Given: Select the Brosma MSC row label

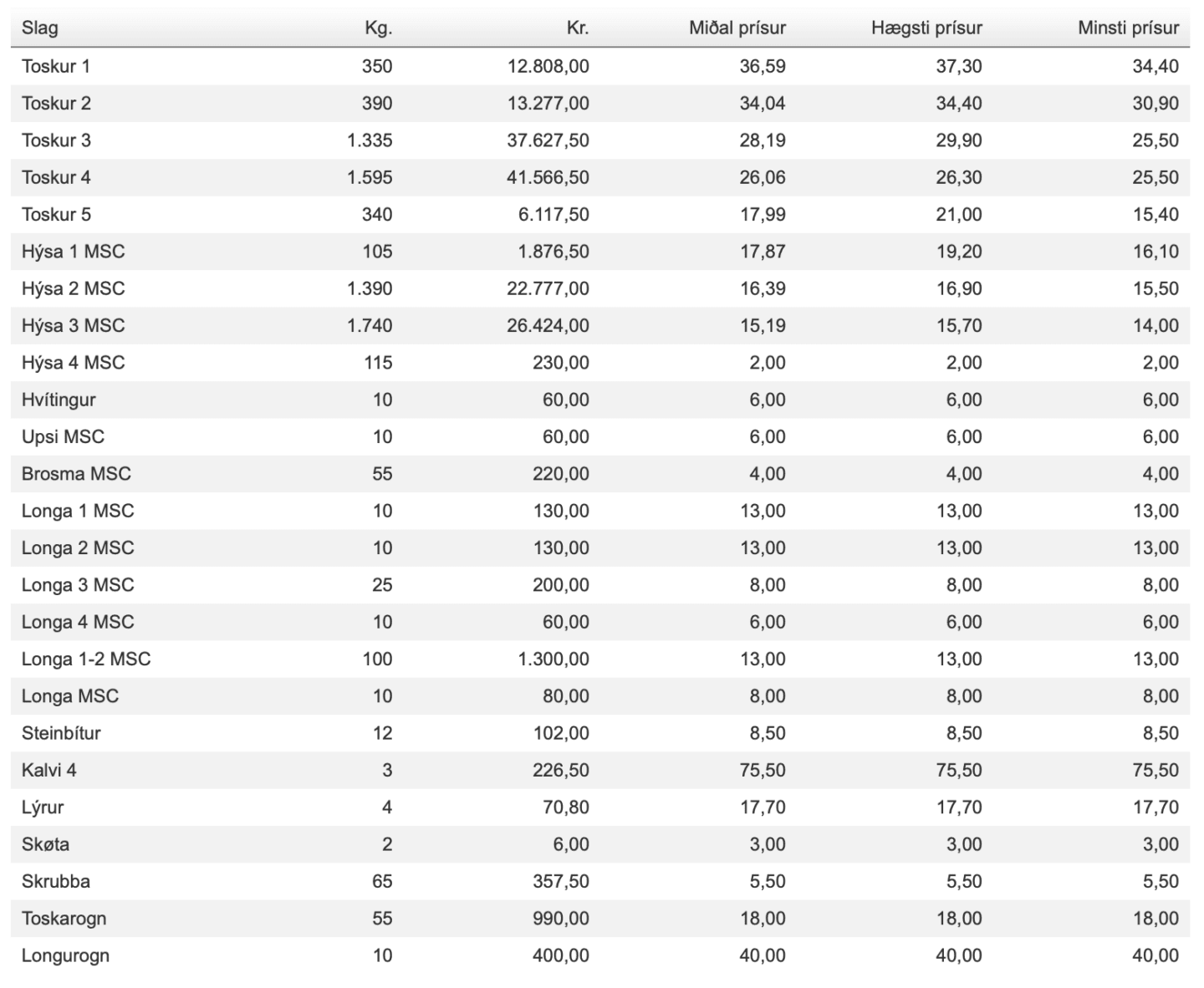Looking at the screenshot, I should point(76,474).
